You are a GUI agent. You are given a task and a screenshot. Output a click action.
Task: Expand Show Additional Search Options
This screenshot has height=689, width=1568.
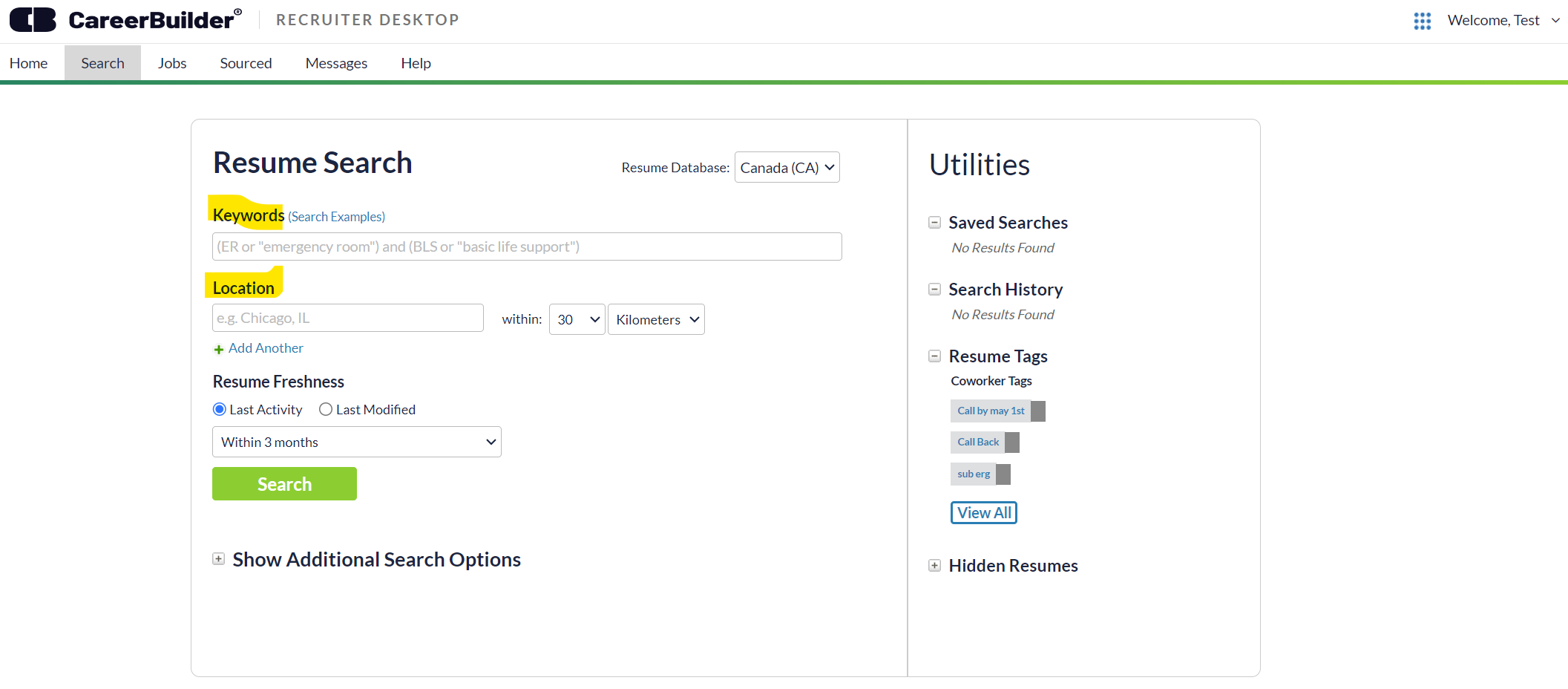pos(219,559)
